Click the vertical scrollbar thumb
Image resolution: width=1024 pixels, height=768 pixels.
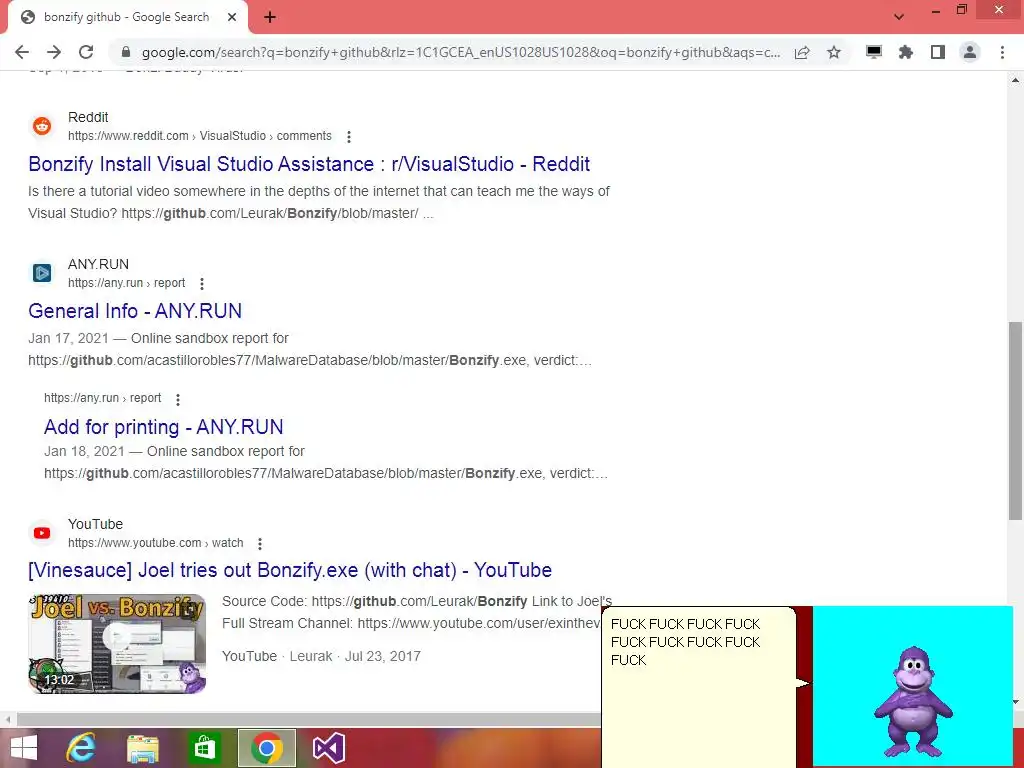1015,421
